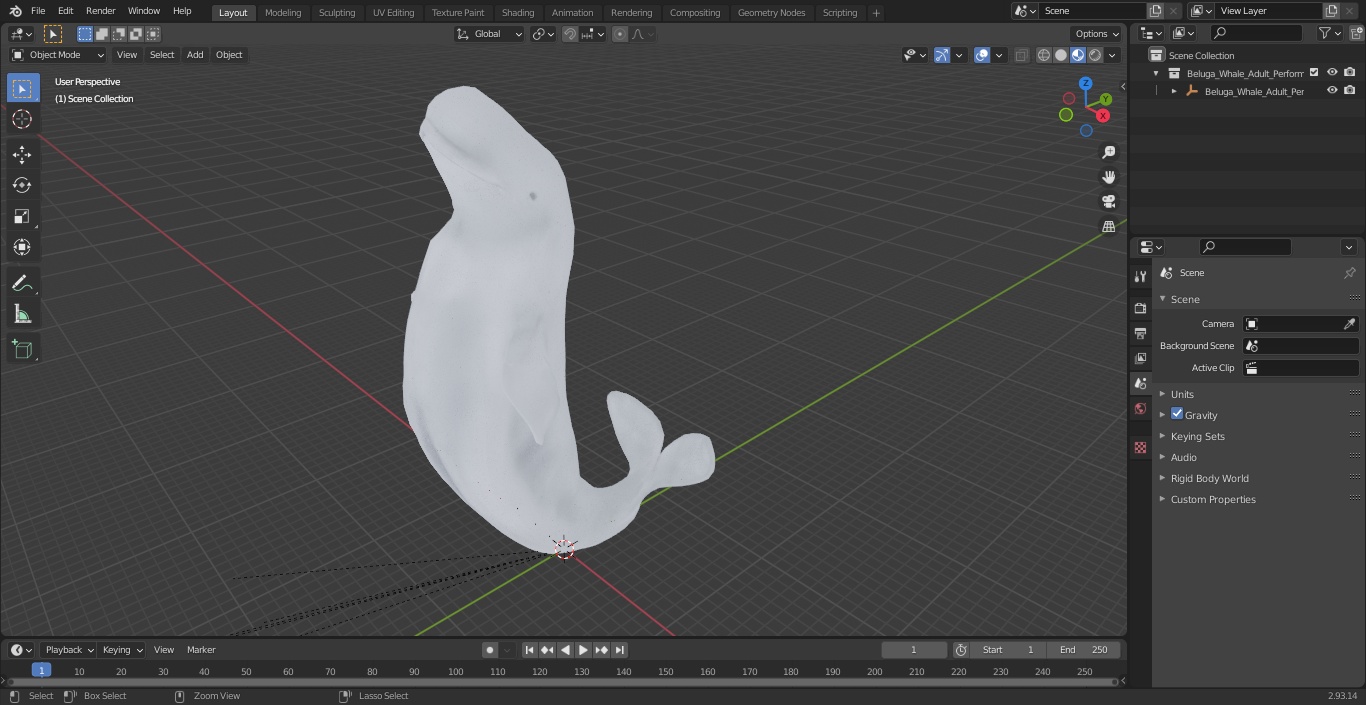Viewport: 1366px width, 705px height.
Task: Open the Options dropdown in viewport
Action: (1097, 34)
